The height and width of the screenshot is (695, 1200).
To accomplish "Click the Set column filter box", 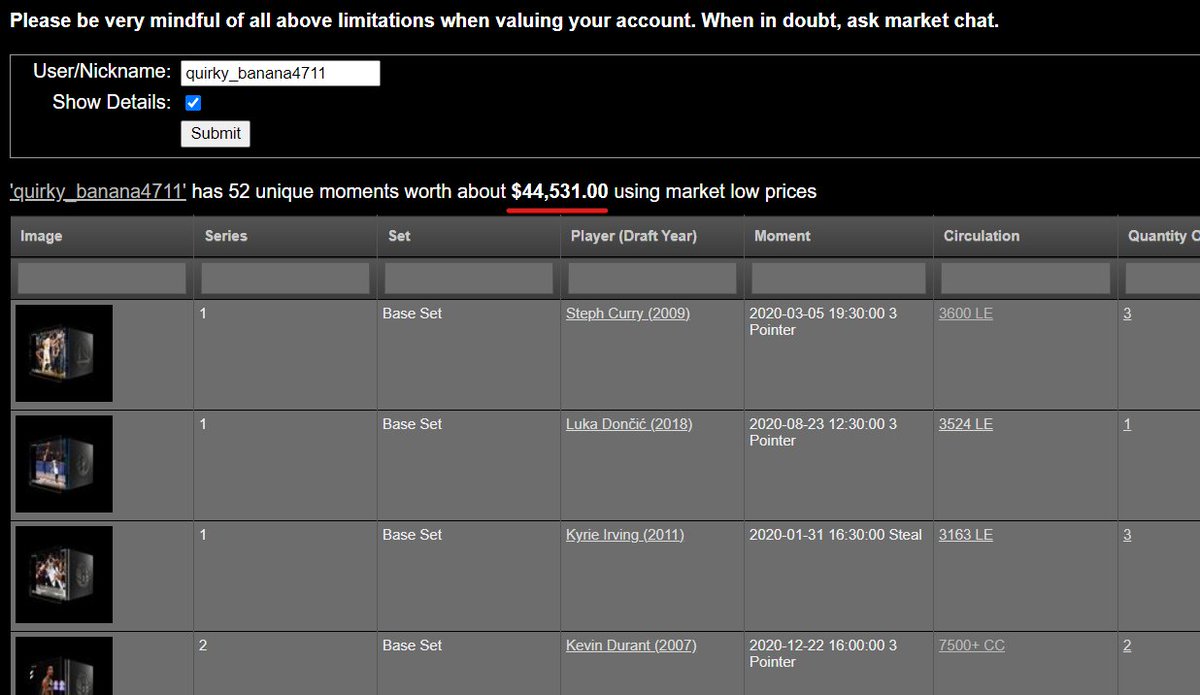I will click(x=468, y=278).
